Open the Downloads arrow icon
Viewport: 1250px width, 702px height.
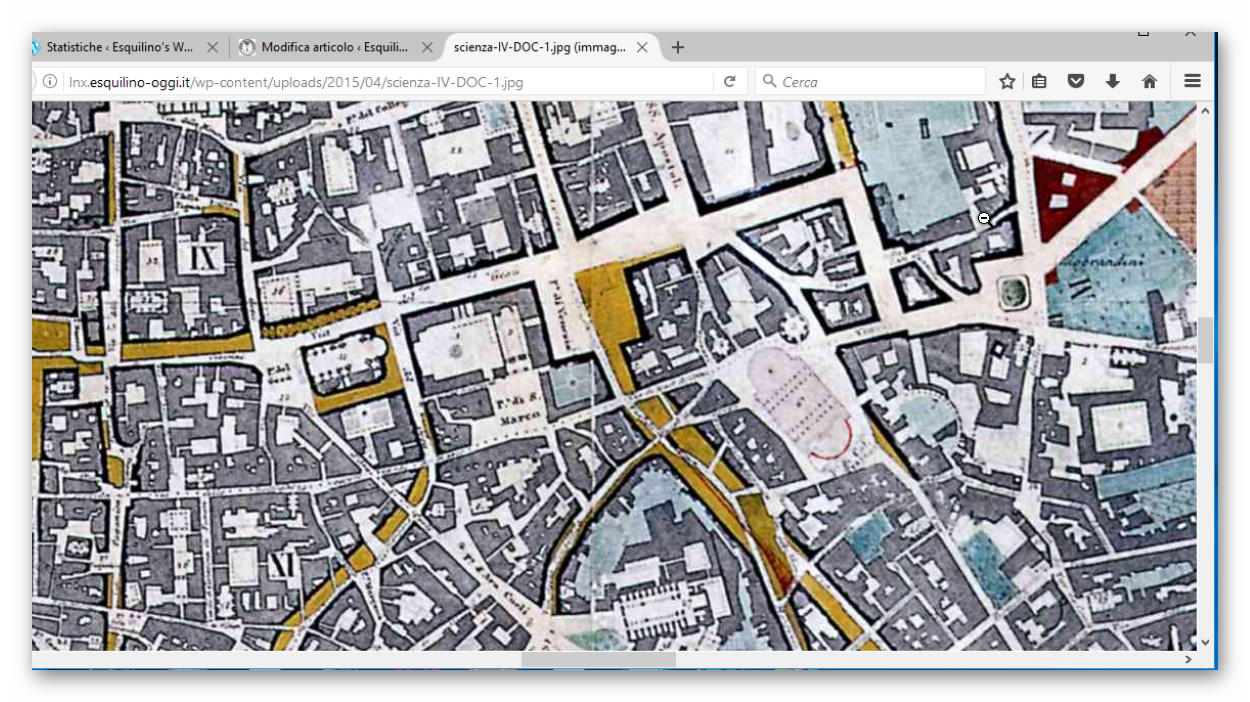(x=1112, y=82)
